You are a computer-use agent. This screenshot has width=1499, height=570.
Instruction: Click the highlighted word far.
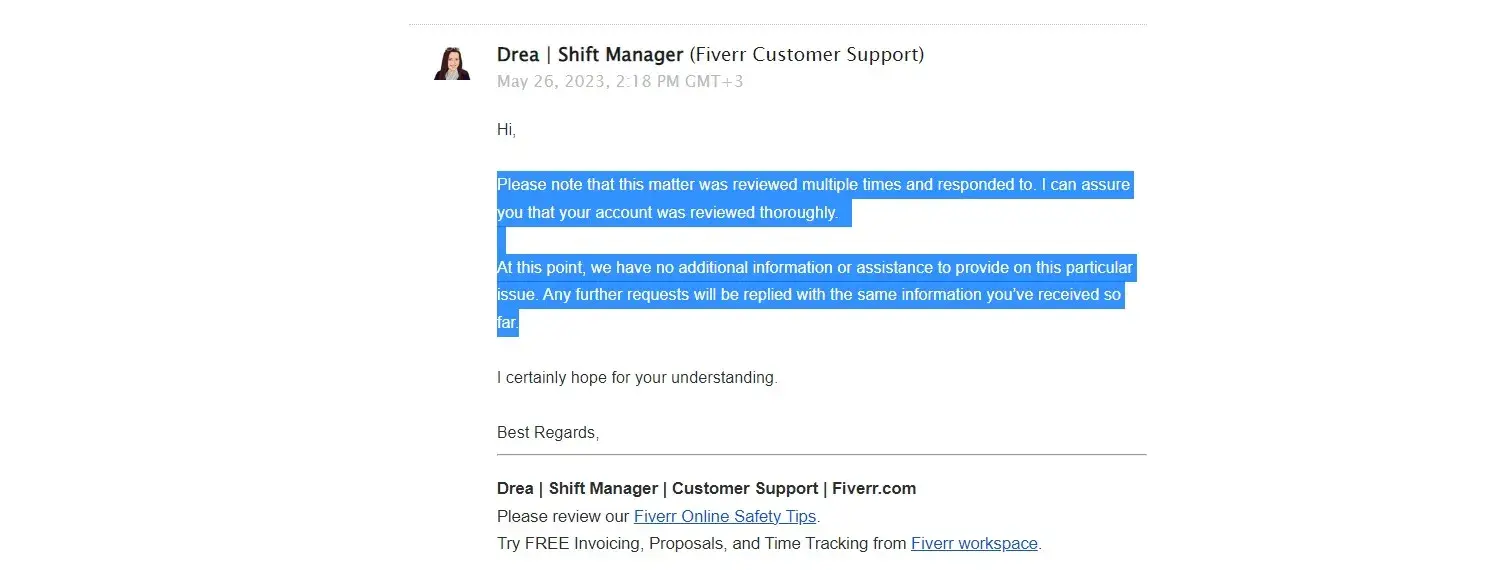(x=507, y=323)
